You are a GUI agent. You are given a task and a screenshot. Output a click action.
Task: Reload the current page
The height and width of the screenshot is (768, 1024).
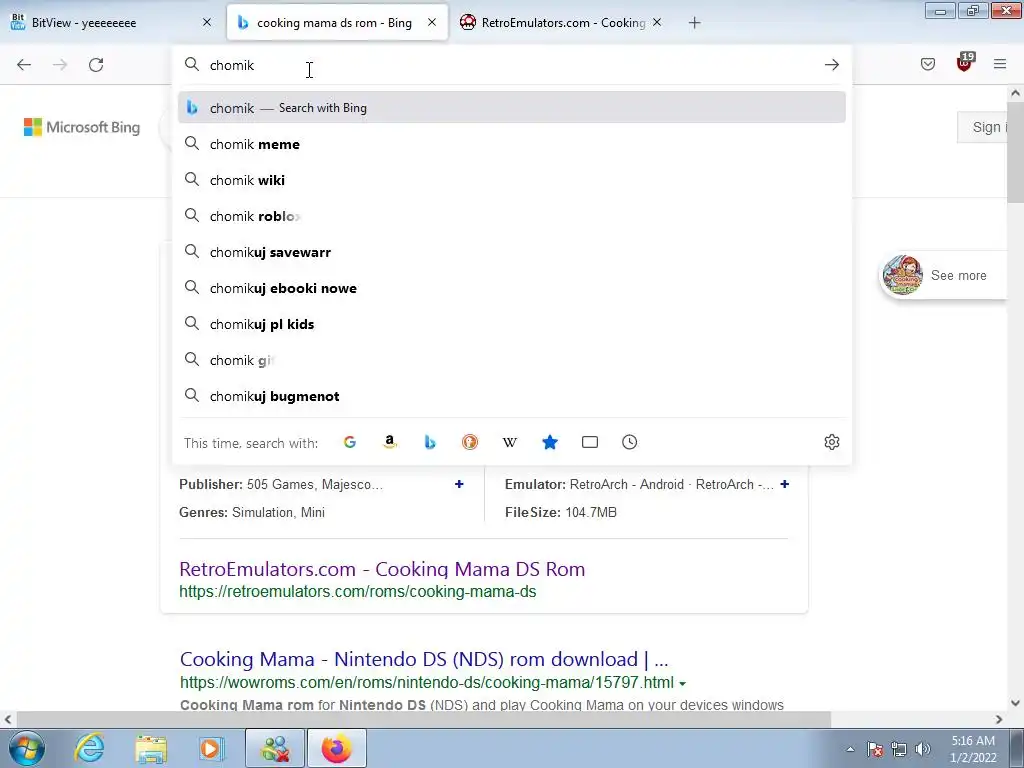click(x=96, y=65)
